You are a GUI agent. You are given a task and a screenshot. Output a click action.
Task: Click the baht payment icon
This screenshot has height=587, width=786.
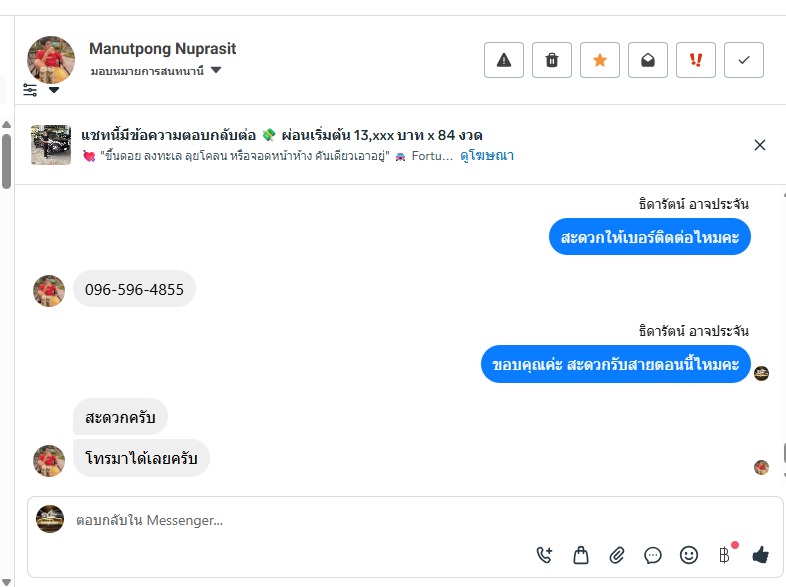(x=725, y=554)
